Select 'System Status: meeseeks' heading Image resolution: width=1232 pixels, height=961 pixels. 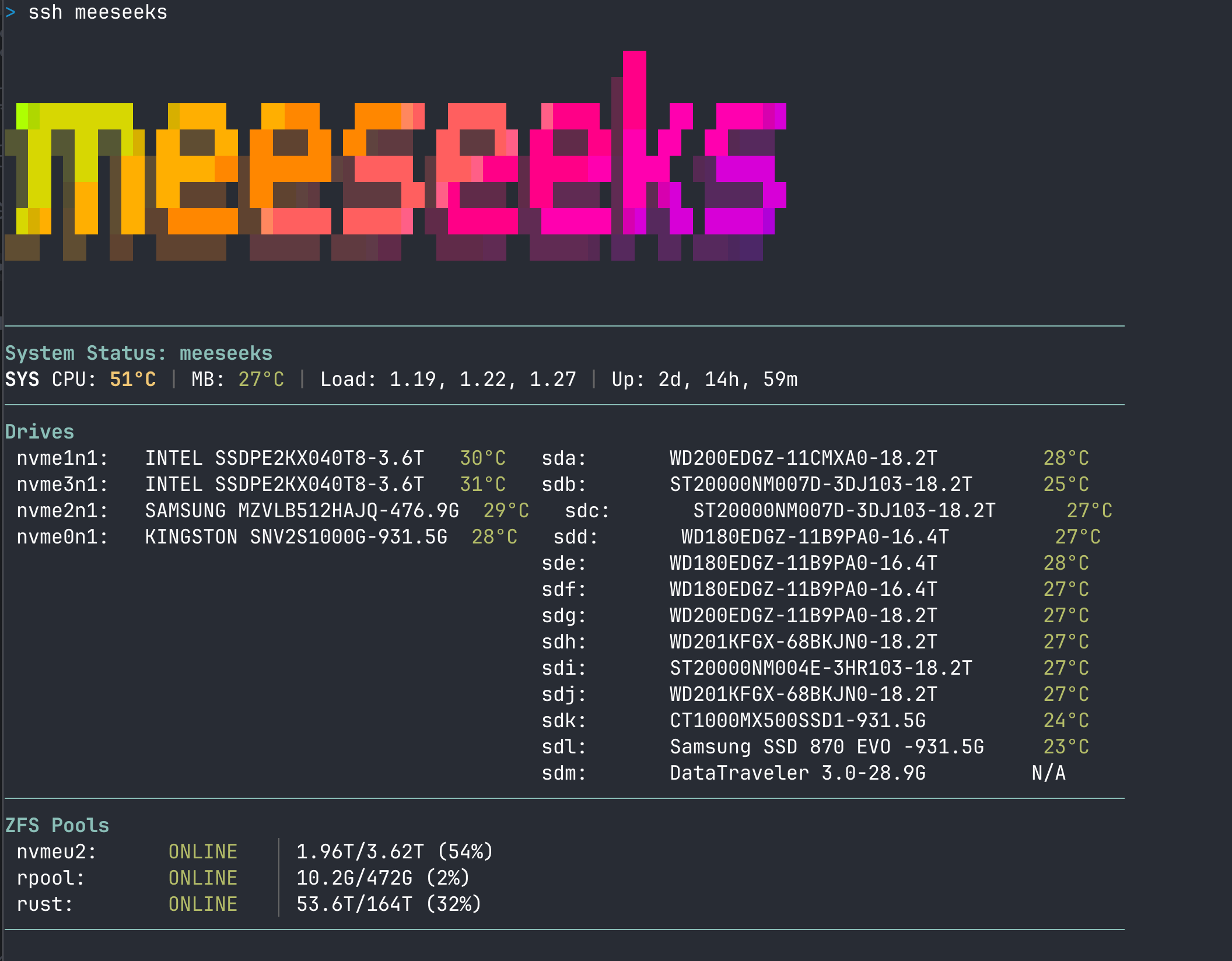point(139,353)
